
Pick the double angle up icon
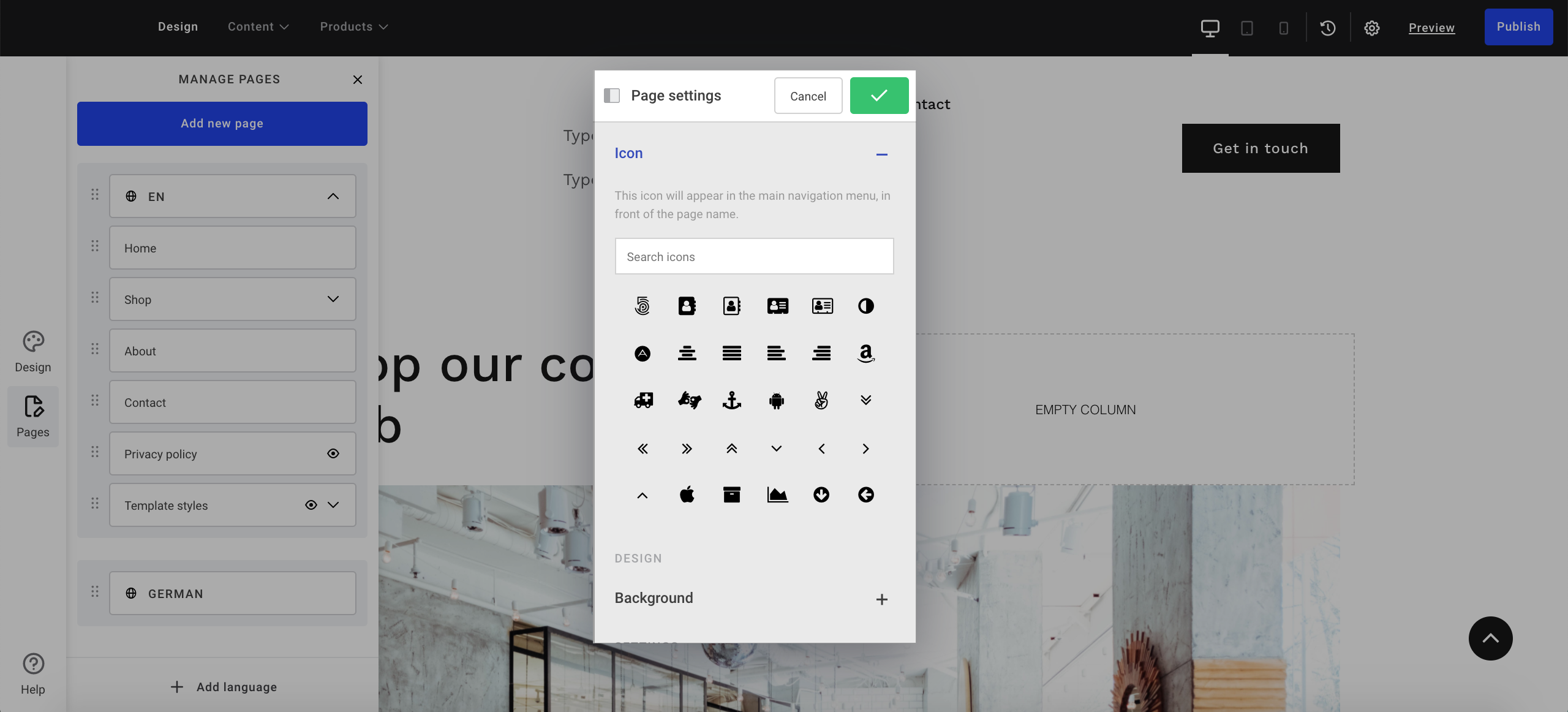tap(731, 449)
